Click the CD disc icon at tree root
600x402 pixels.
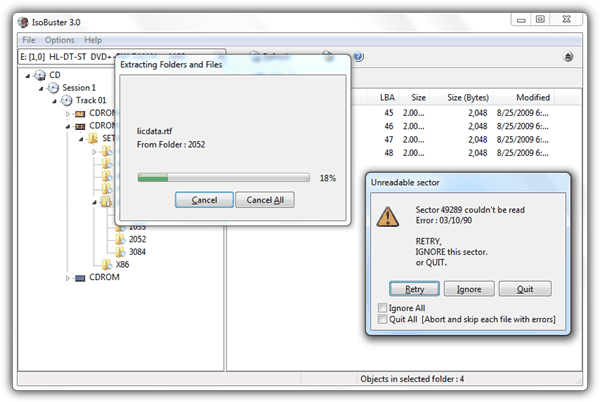pos(40,75)
